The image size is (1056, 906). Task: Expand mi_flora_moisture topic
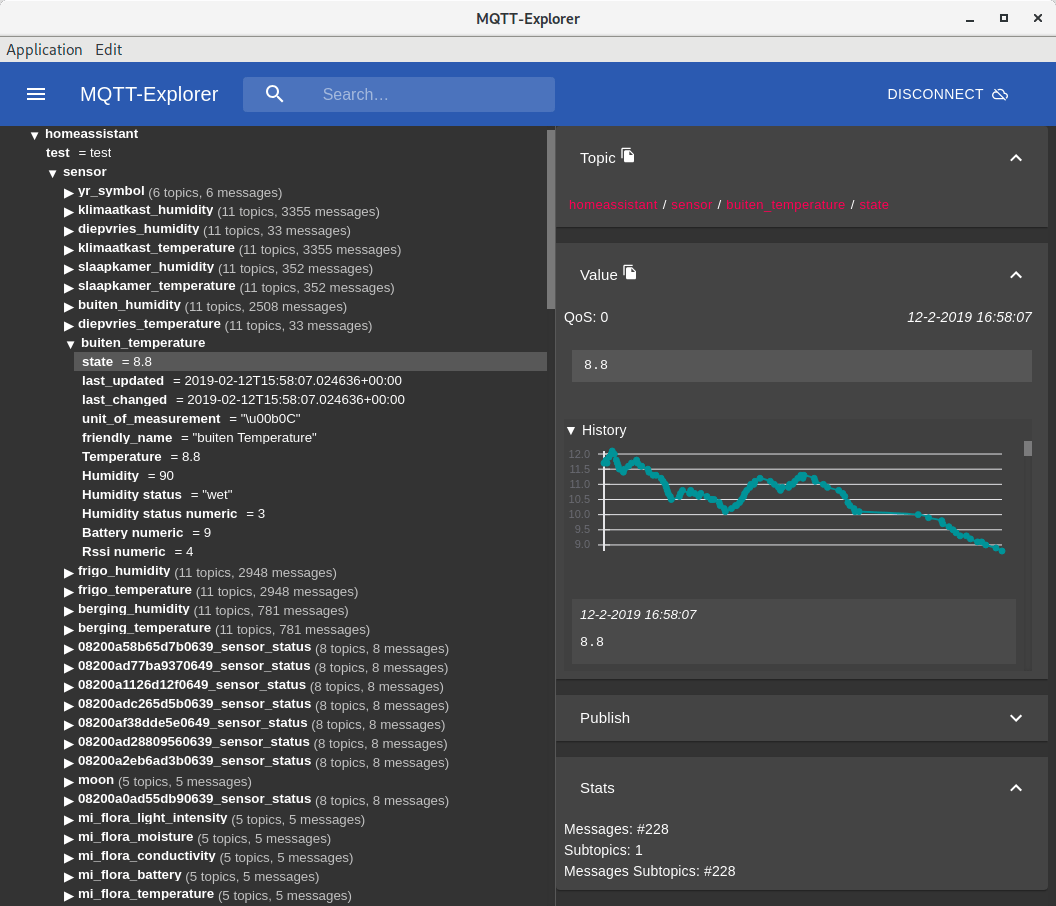[x=69, y=839]
